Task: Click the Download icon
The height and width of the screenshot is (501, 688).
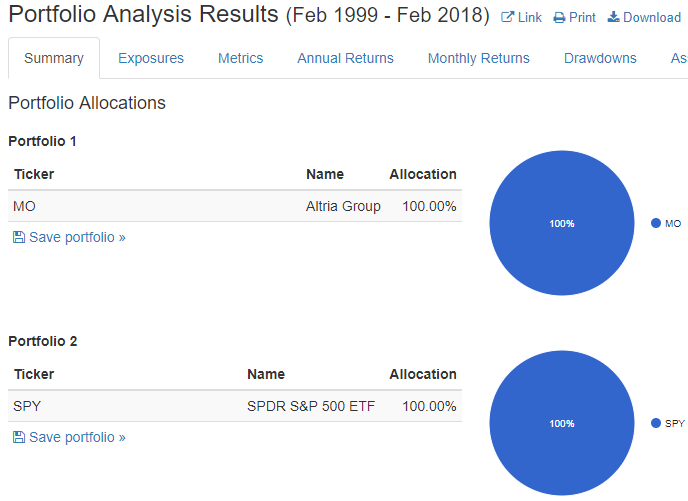Action: pos(613,18)
